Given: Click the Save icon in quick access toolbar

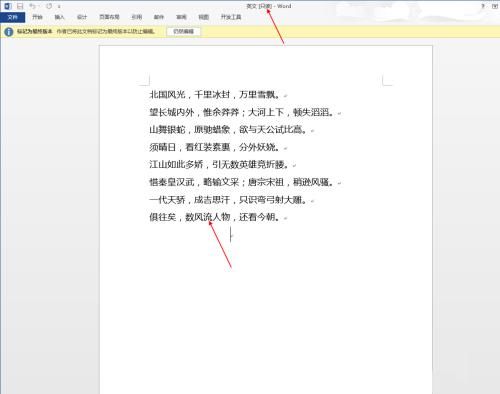Looking at the screenshot, I should tap(20, 6).
